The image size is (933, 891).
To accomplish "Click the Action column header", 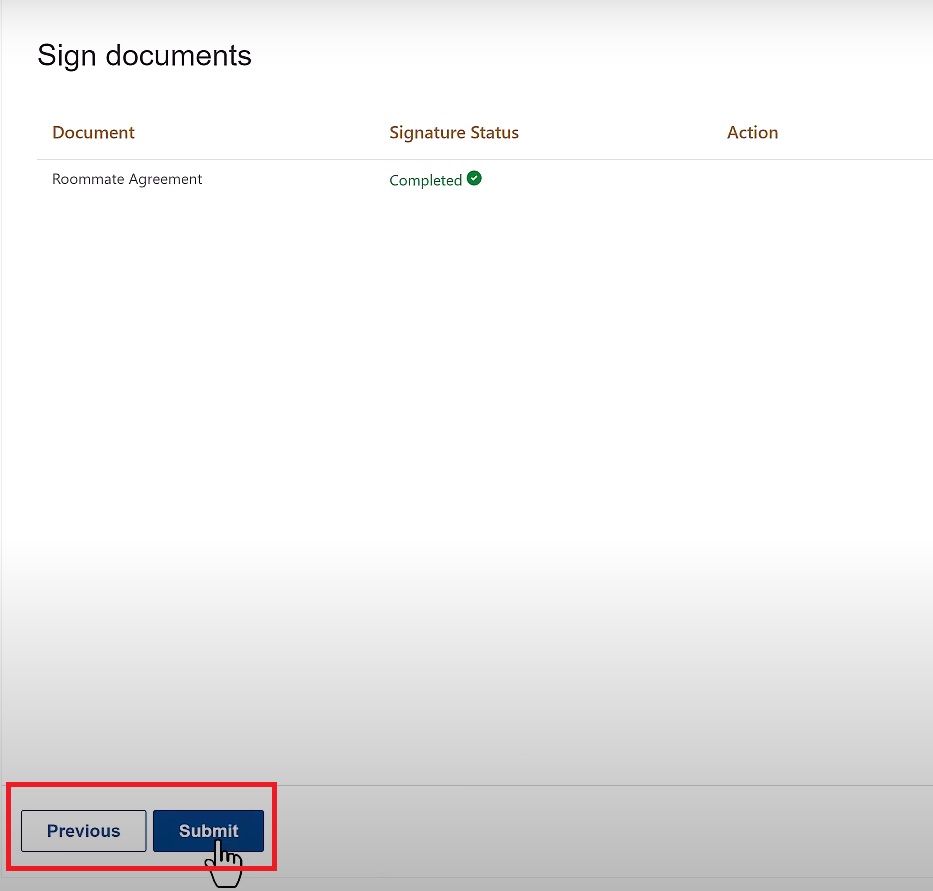I will click(x=752, y=133).
